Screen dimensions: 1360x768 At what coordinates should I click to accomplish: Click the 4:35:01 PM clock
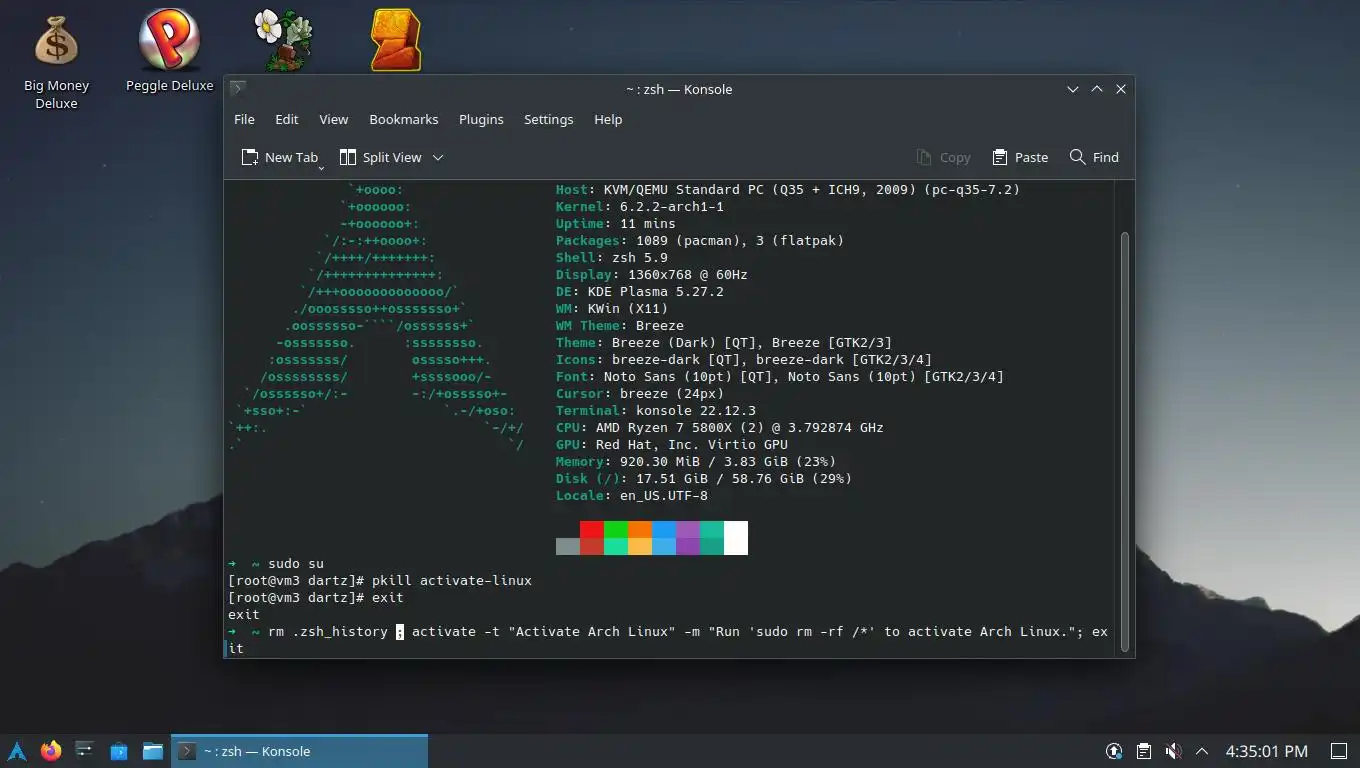point(1267,751)
